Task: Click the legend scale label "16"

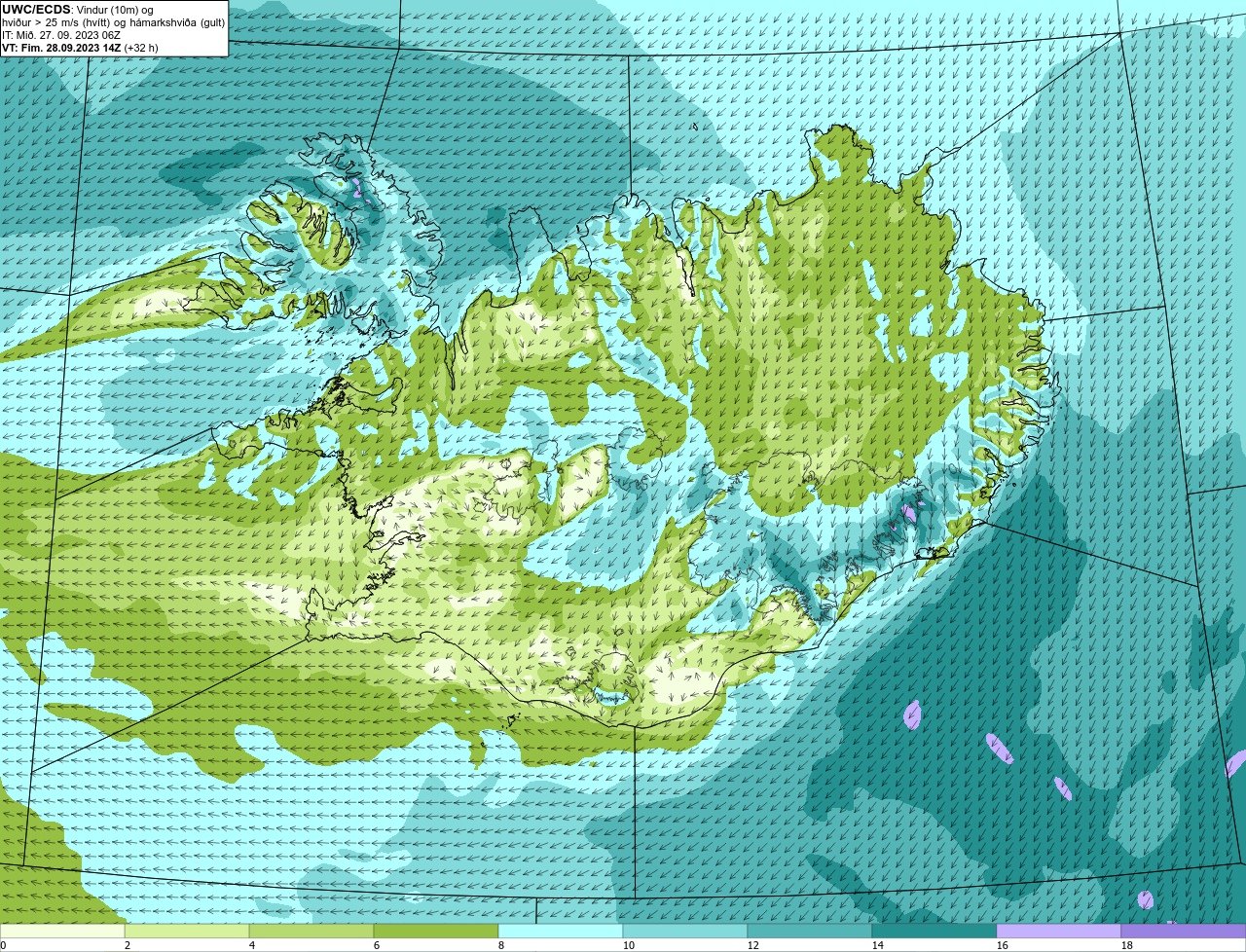Action: point(1003,945)
